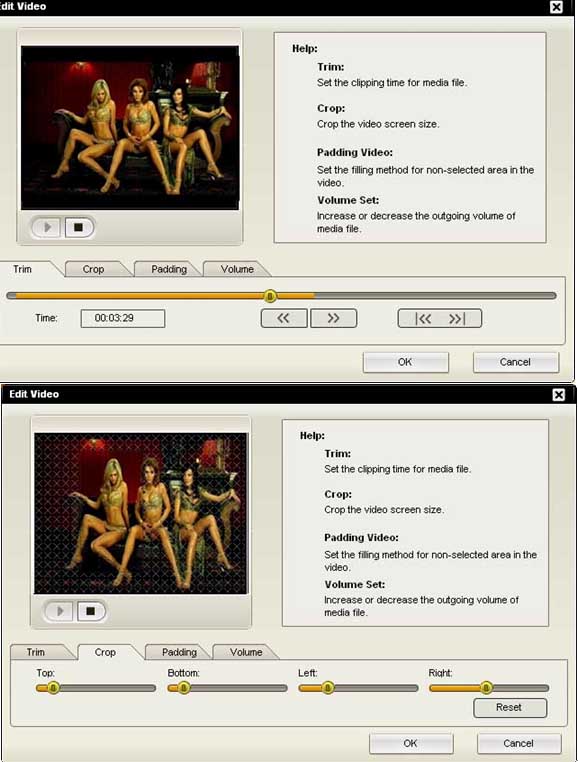
Task: Click the Left crop slider handle
Action: (328, 688)
